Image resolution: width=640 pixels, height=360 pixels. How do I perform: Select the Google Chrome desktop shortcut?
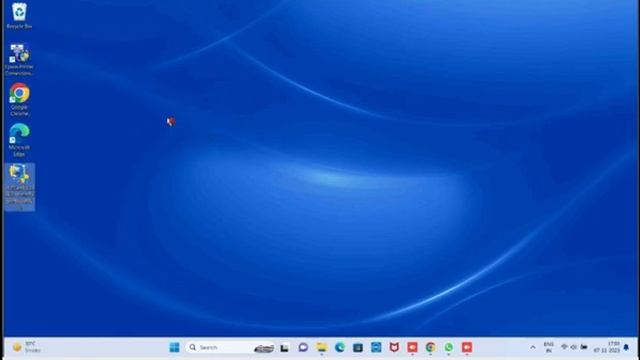pos(19,100)
